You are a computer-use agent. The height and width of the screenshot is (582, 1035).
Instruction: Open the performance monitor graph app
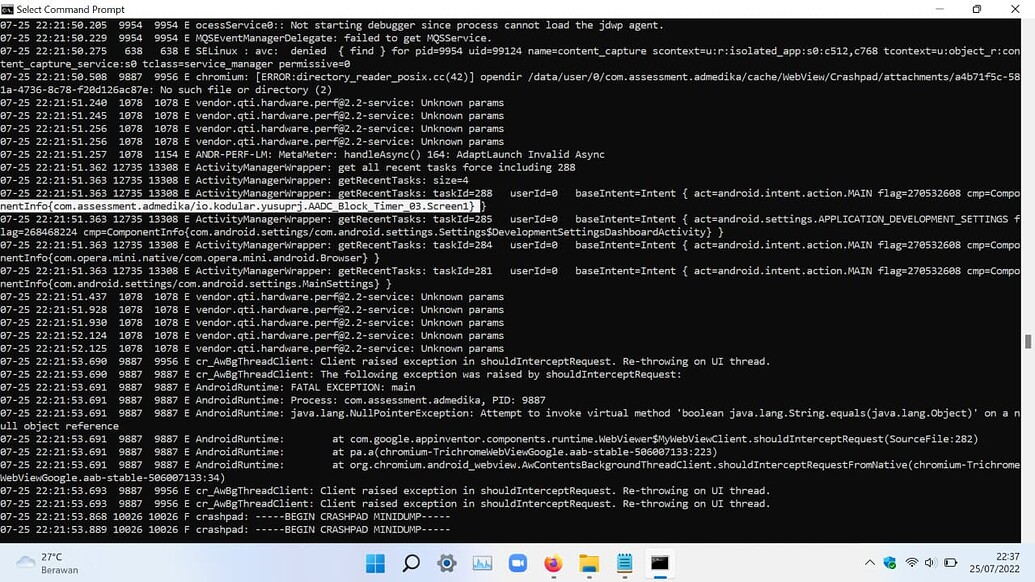[x=483, y=564]
